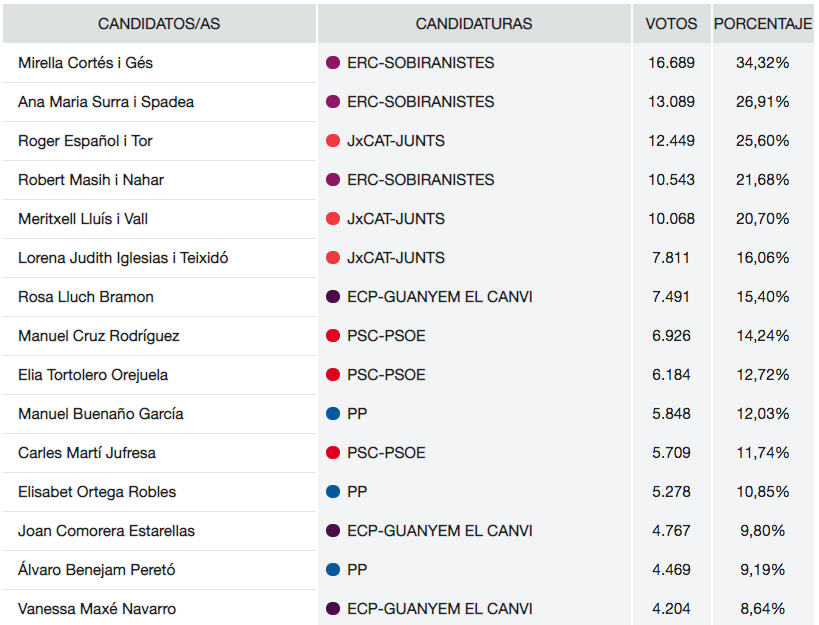Viewport: 819px width, 625px height.
Task: Click the dark purple dot beside Rosa Lluch's party
Action: pos(334,297)
